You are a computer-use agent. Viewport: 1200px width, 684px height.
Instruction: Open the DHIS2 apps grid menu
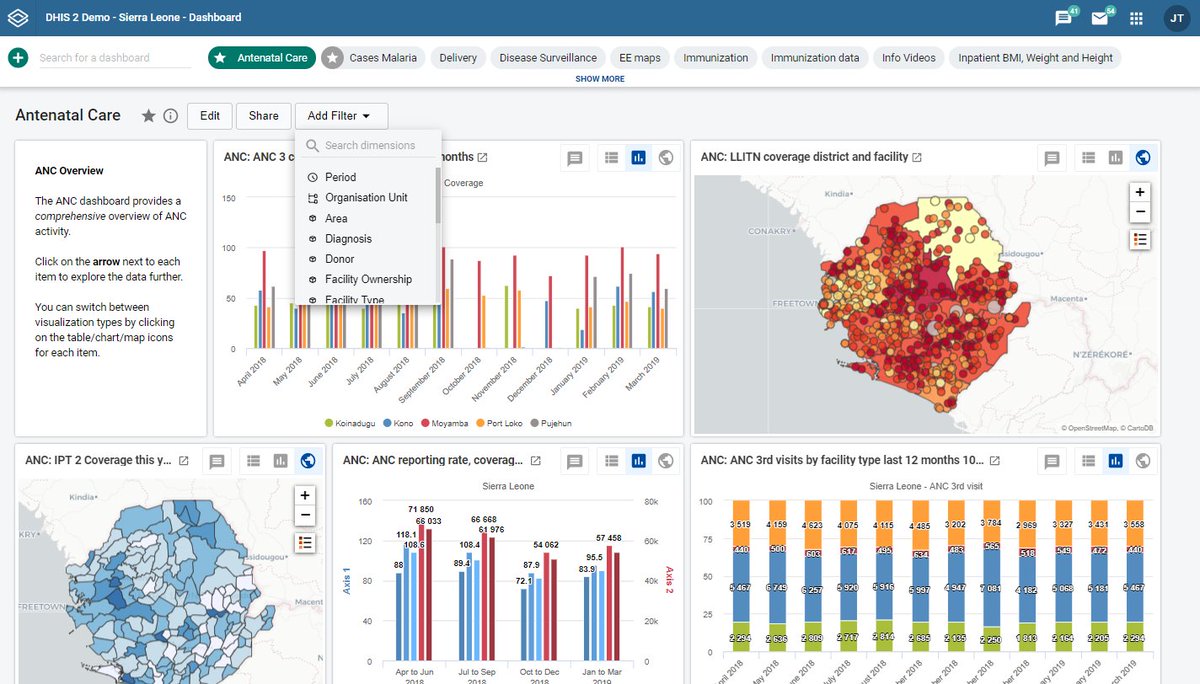click(1136, 18)
